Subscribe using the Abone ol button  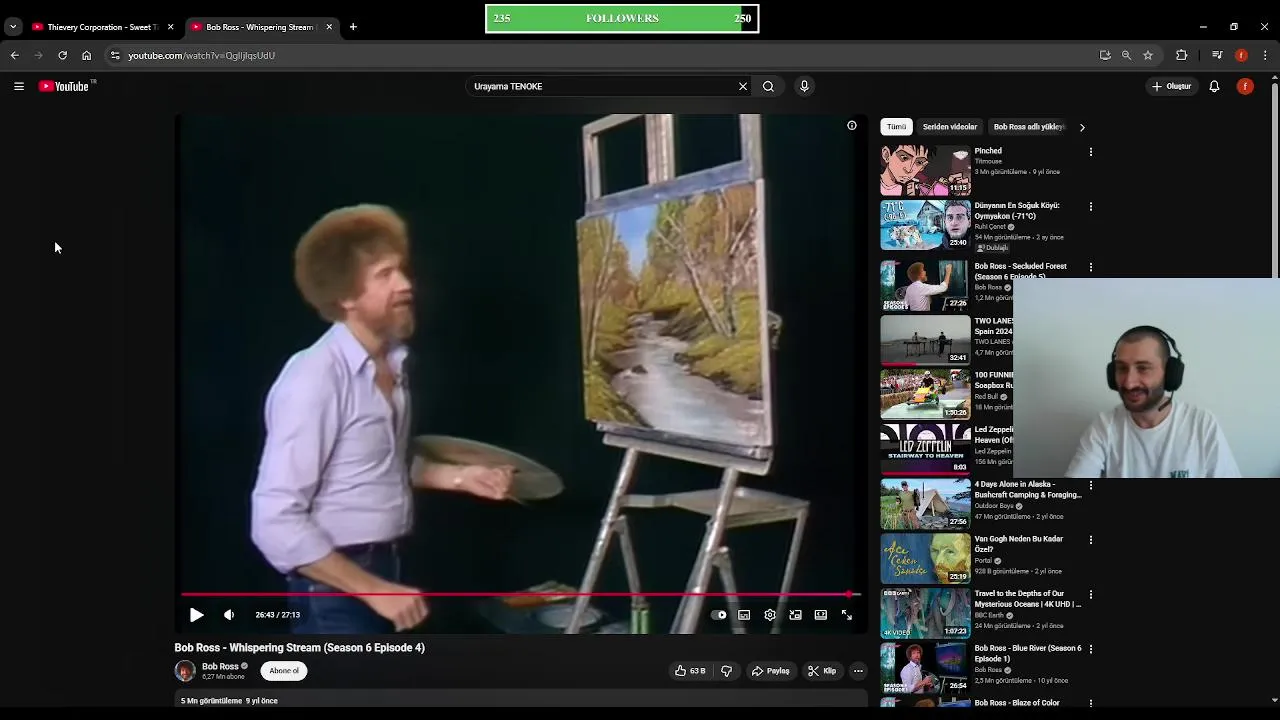[284, 671]
